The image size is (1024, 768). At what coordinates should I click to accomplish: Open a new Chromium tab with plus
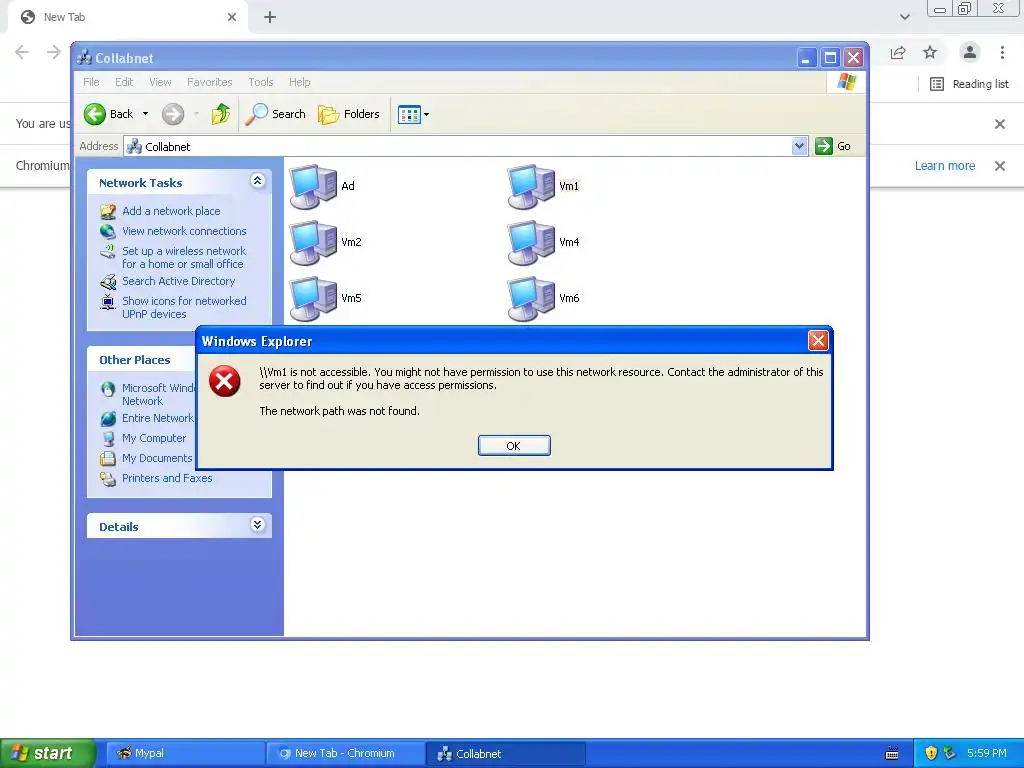270,17
